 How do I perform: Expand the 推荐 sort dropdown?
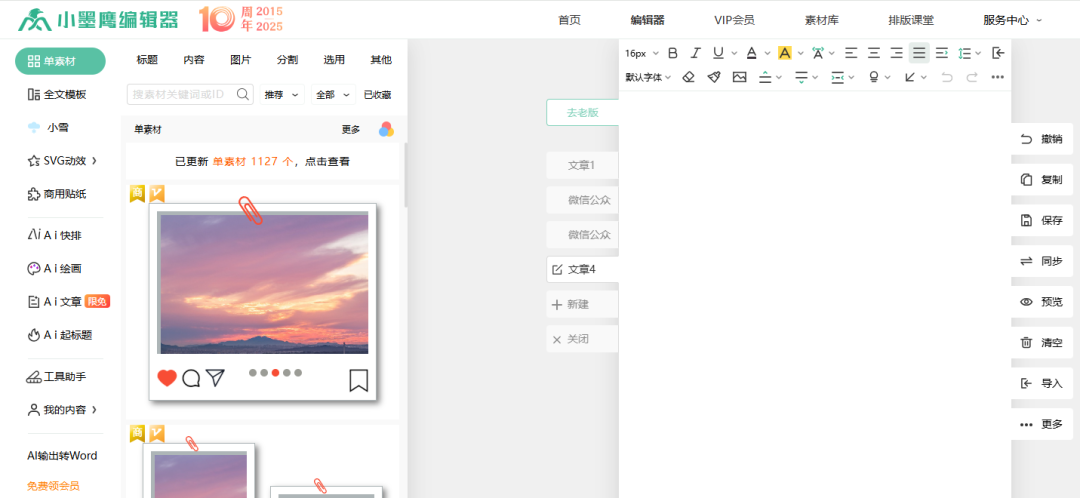(x=281, y=95)
